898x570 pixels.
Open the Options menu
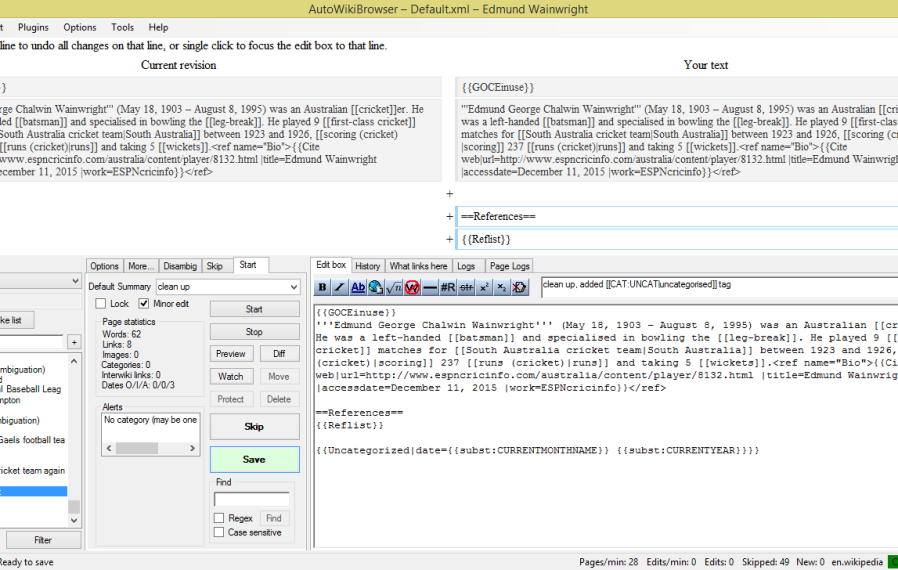[x=80, y=27]
